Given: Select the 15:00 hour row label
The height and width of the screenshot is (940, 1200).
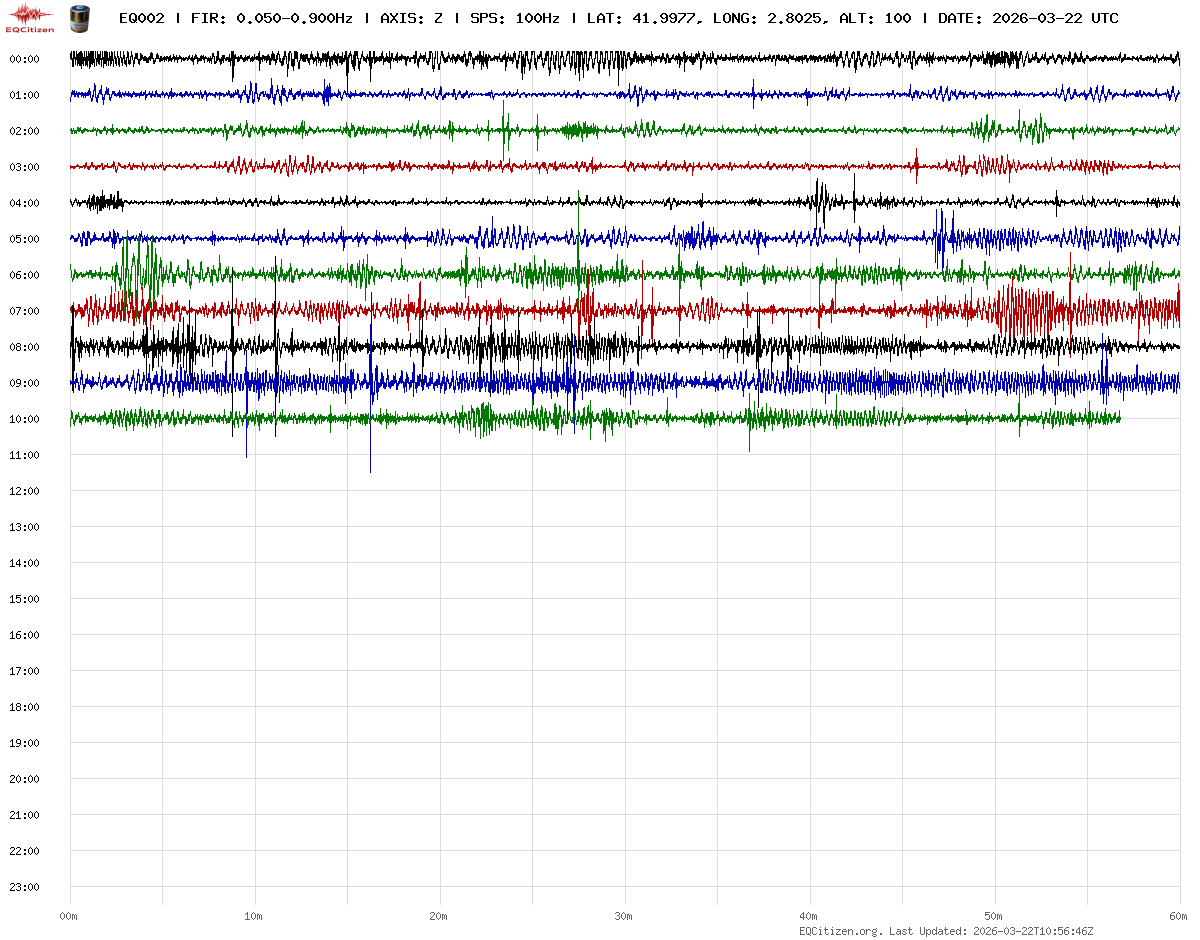Looking at the screenshot, I should tap(24, 599).
